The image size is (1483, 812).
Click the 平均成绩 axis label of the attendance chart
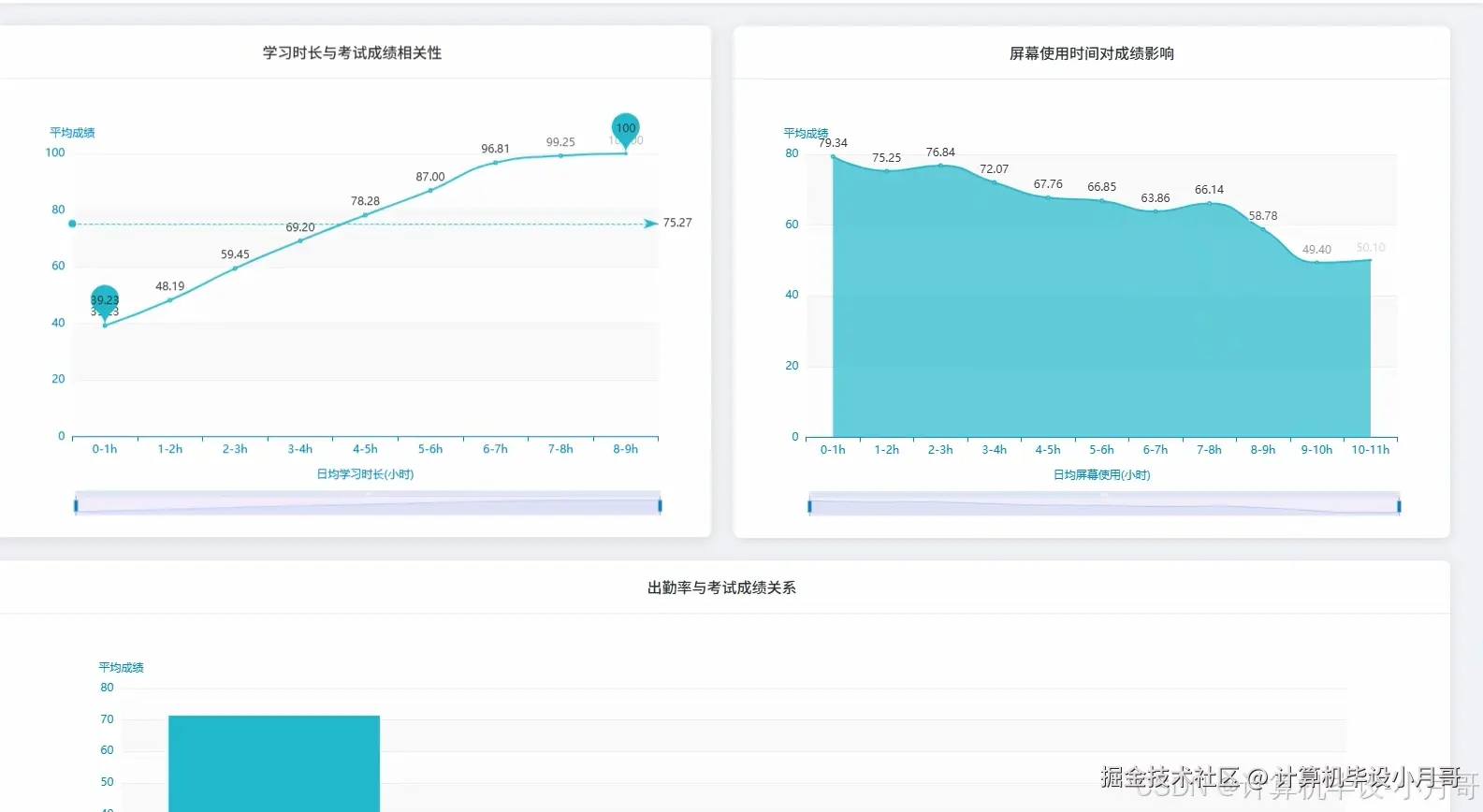[122, 668]
